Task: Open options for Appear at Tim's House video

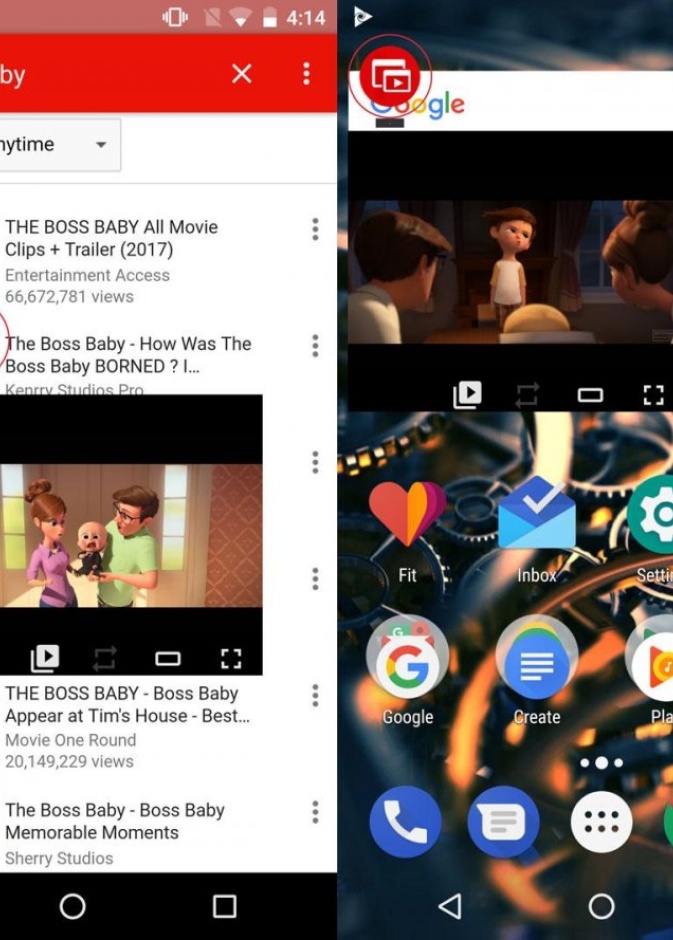Action: (x=315, y=695)
